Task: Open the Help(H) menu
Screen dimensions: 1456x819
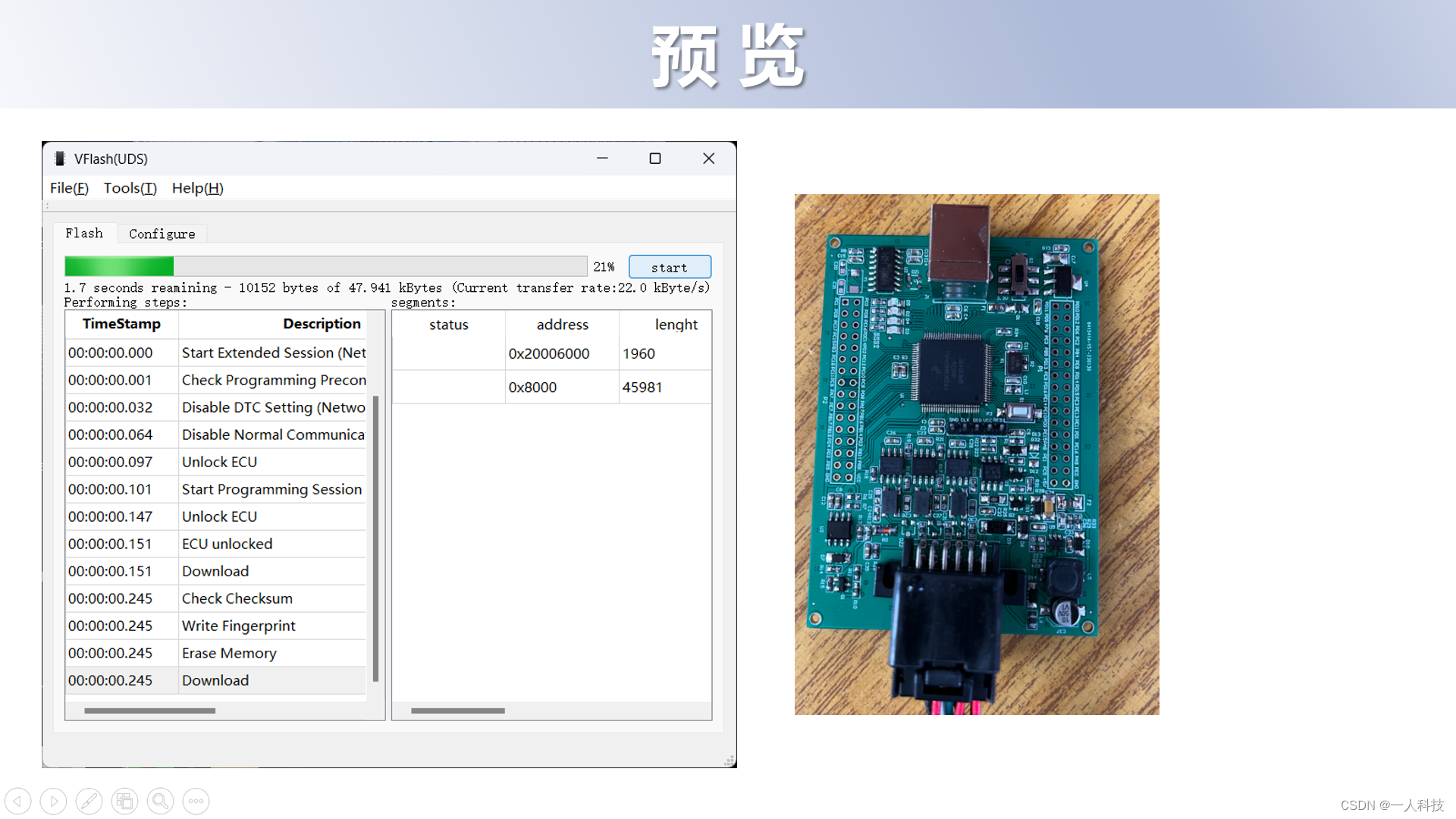Action: click(196, 187)
